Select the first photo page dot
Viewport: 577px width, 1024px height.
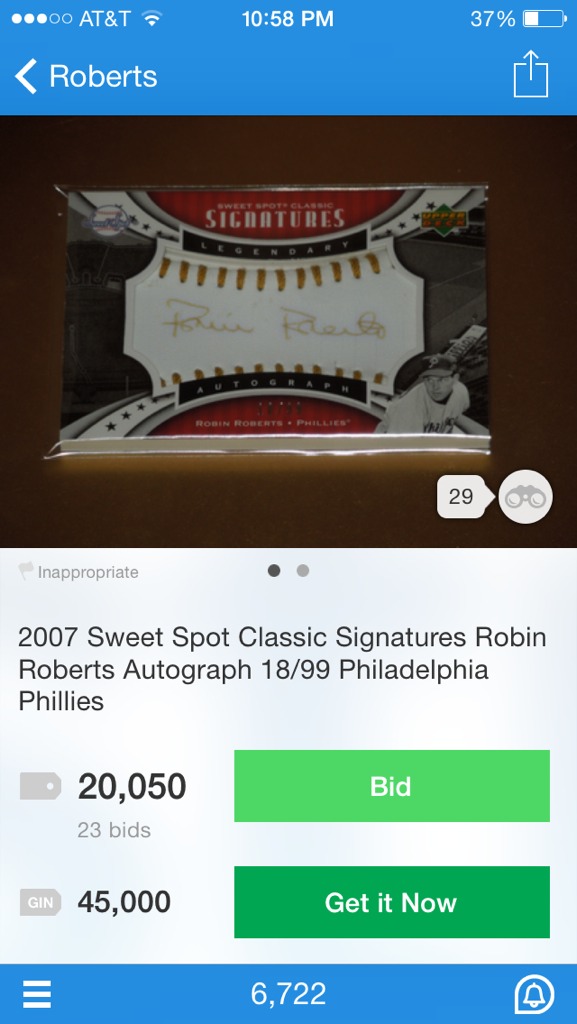274,571
